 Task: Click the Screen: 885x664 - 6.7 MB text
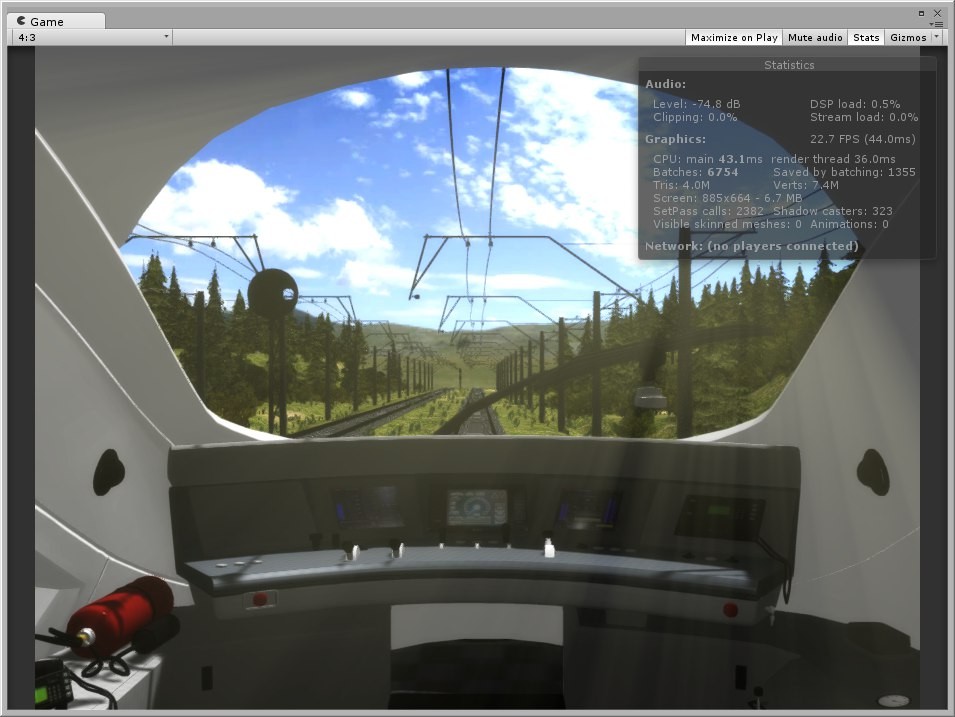(x=727, y=198)
